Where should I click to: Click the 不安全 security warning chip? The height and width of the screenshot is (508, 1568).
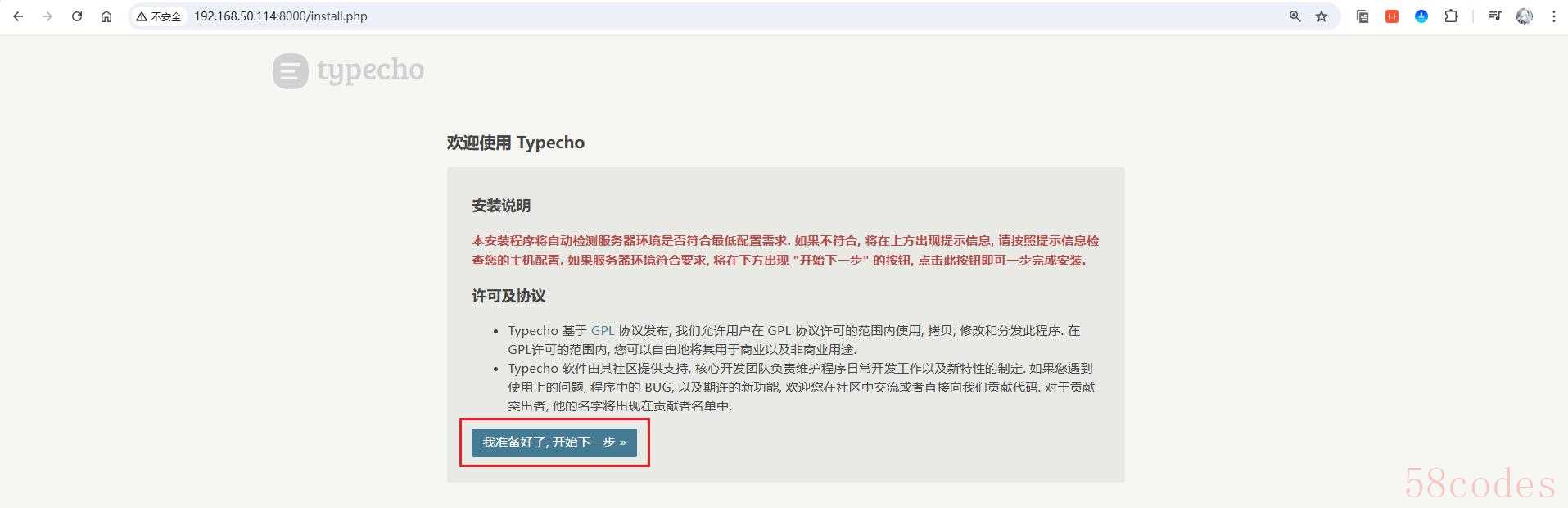coord(159,16)
